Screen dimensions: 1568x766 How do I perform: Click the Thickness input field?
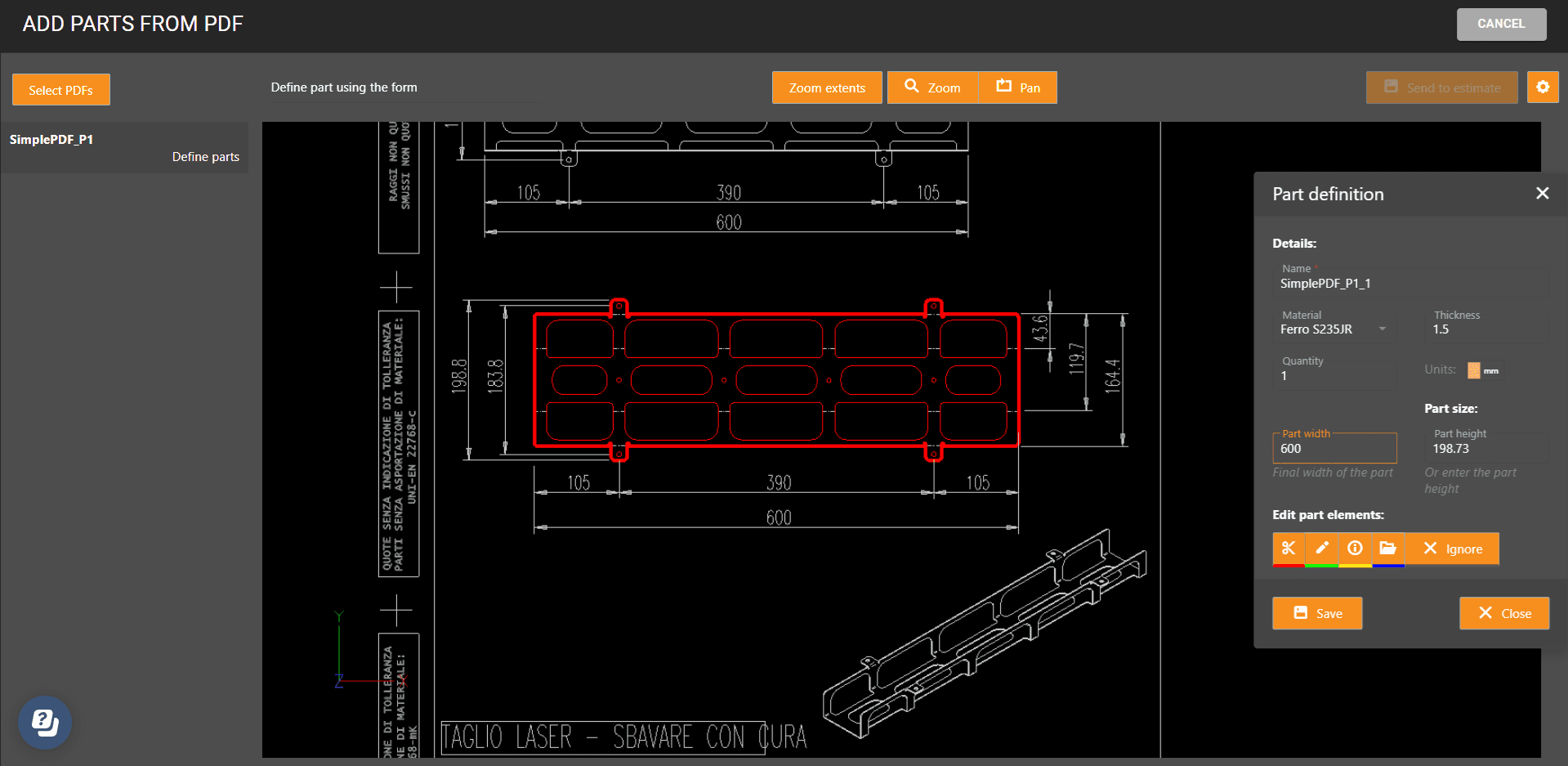point(1487,329)
